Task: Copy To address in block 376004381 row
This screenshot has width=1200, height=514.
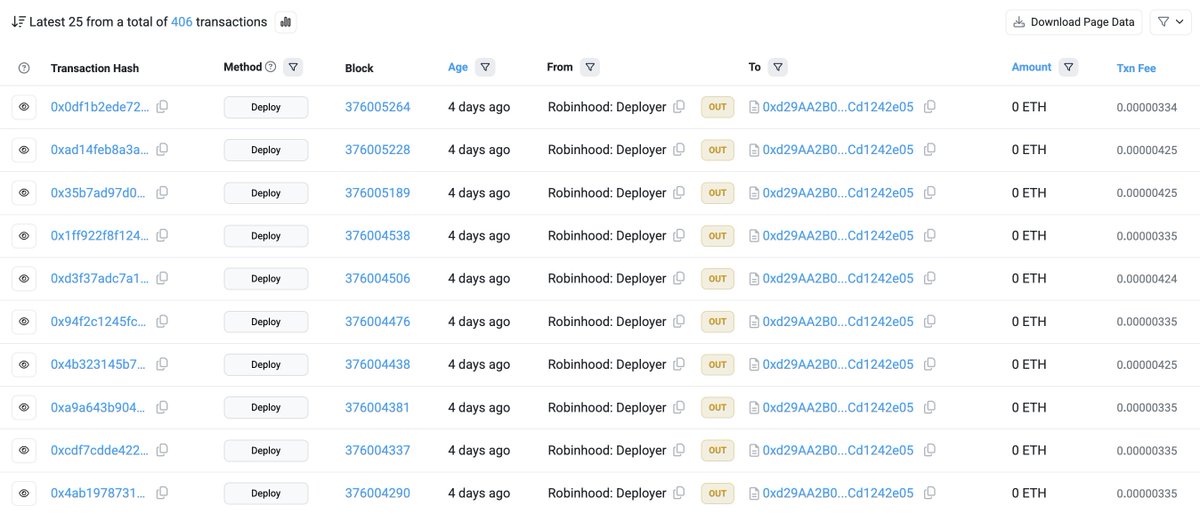Action: [930, 408]
